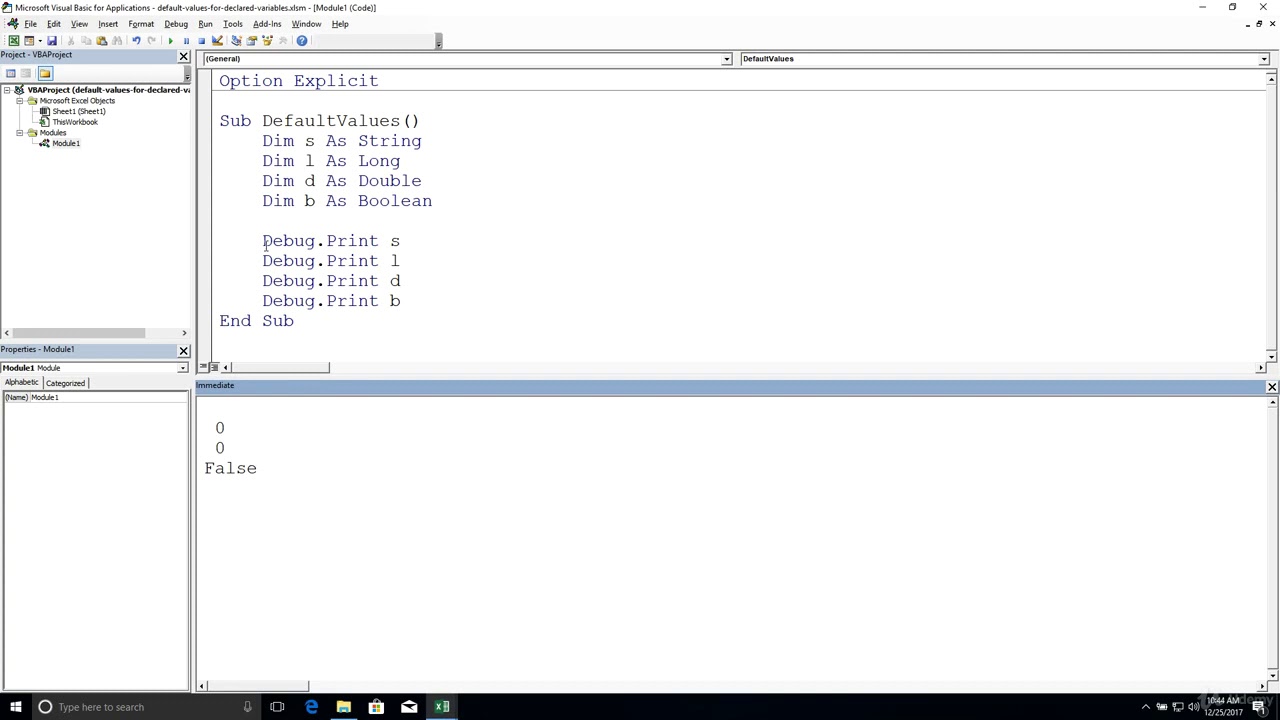
Task: Open Properties Window toolbar icon
Action: (251, 41)
